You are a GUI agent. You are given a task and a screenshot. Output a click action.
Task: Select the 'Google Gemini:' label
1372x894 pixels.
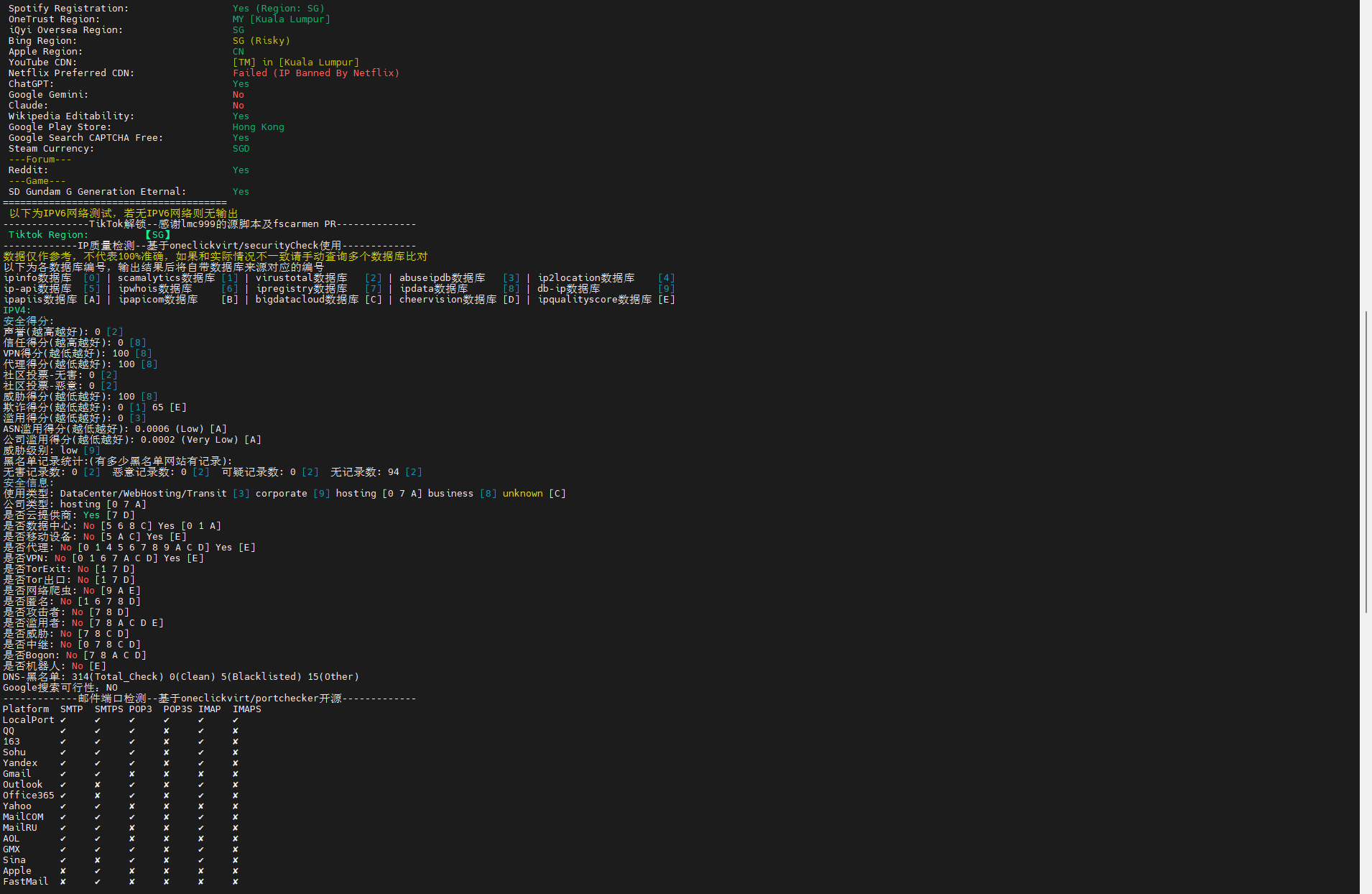pos(48,95)
